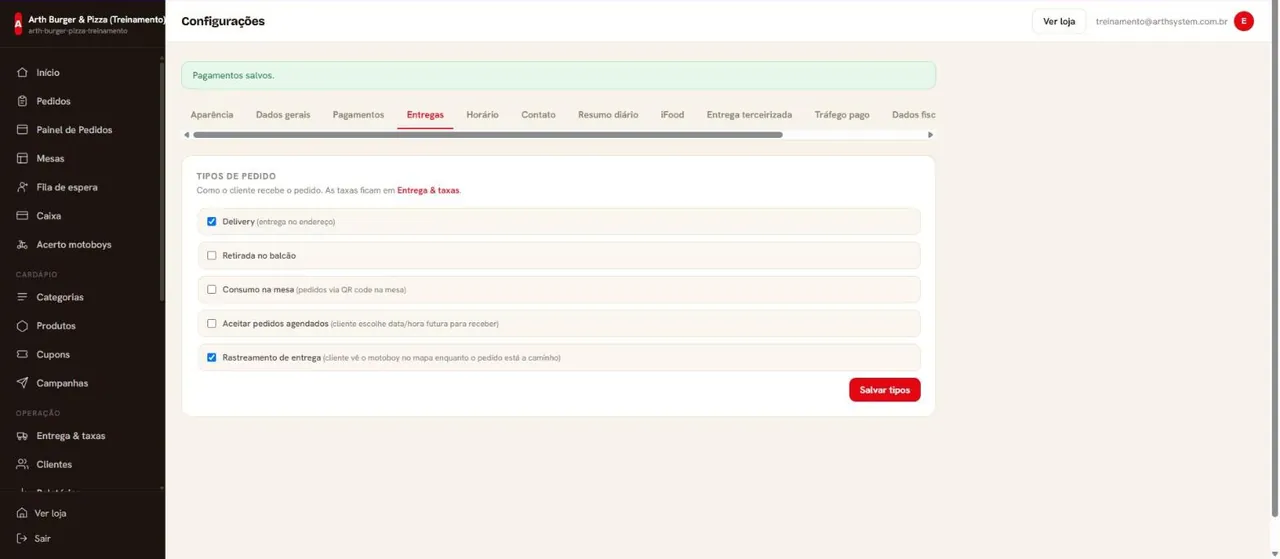Click the Início home icon in sidebar
Image resolution: width=1280 pixels, height=559 pixels.
(22, 73)
